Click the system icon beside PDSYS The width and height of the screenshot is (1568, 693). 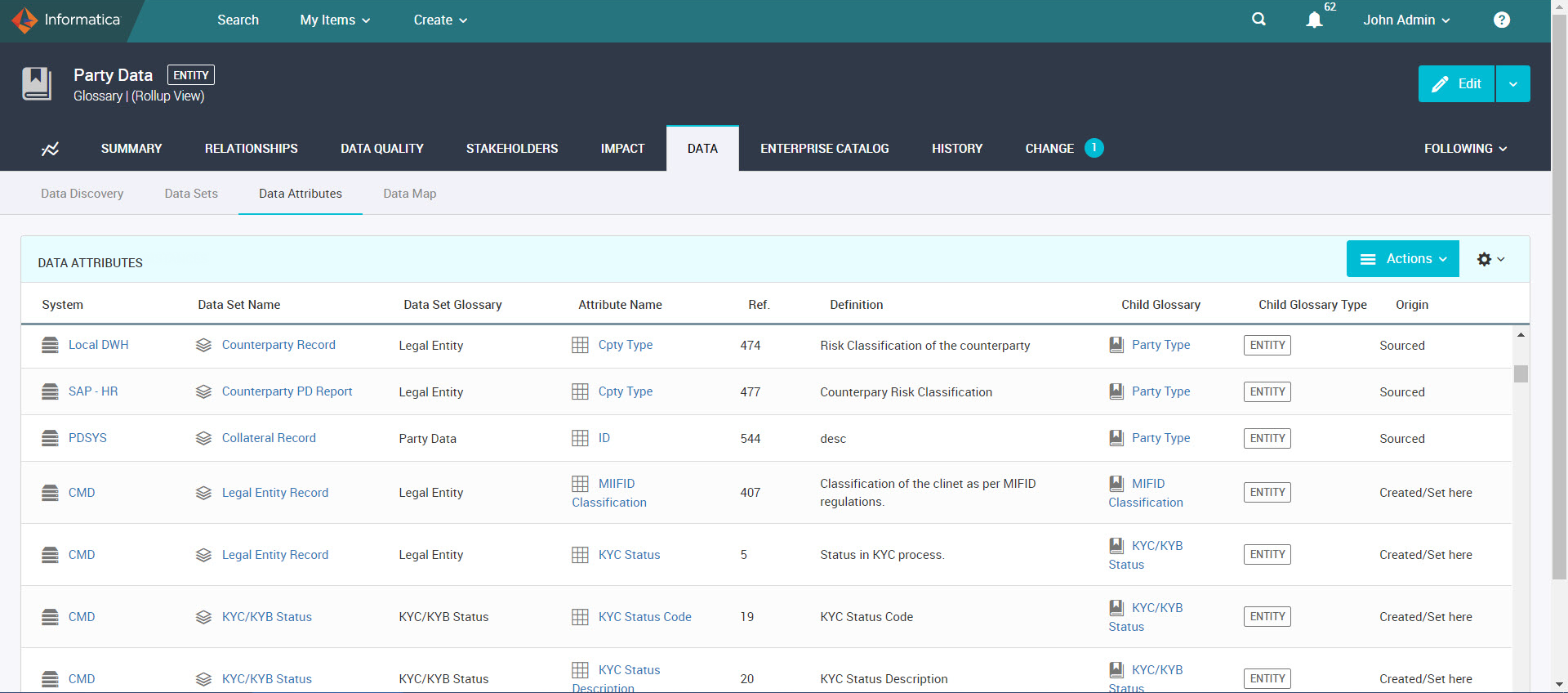50,438
